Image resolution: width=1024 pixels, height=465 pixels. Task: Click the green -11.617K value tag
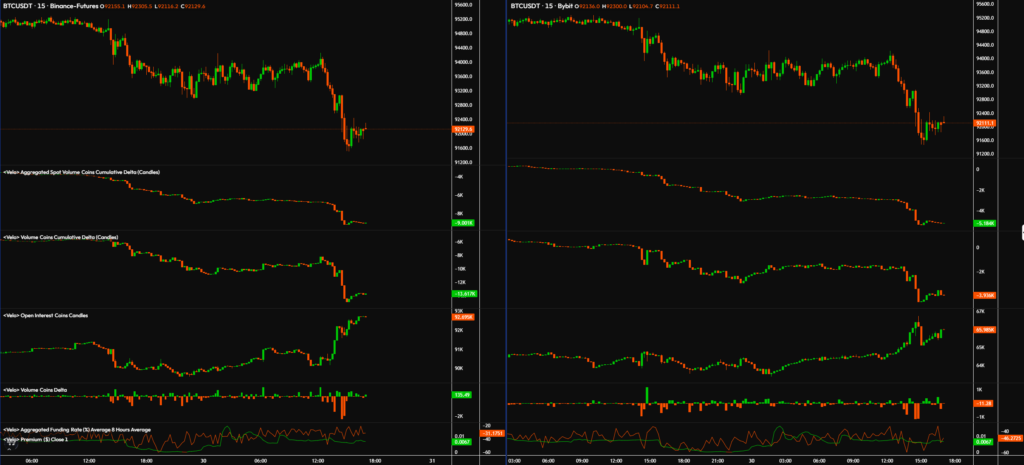[x=464, y=295]
